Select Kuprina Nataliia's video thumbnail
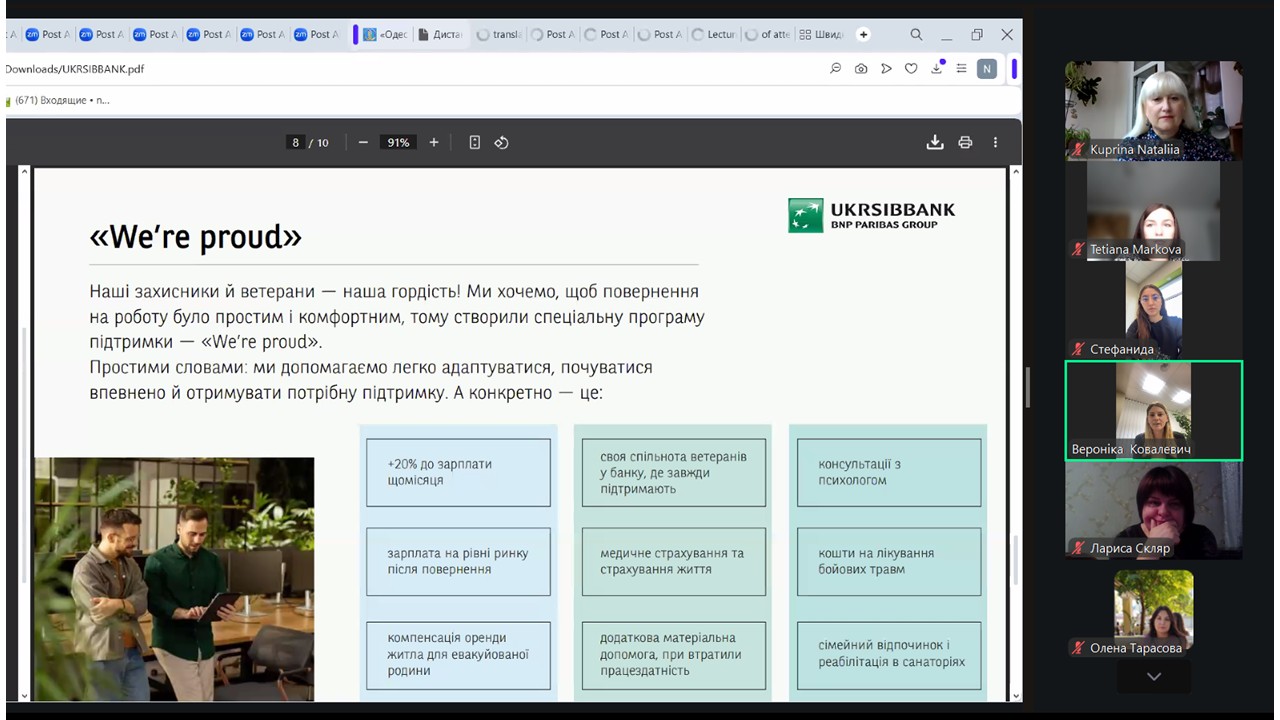Image resolution: width=1280 pixels, height=720 pixels. [1153, 110]
